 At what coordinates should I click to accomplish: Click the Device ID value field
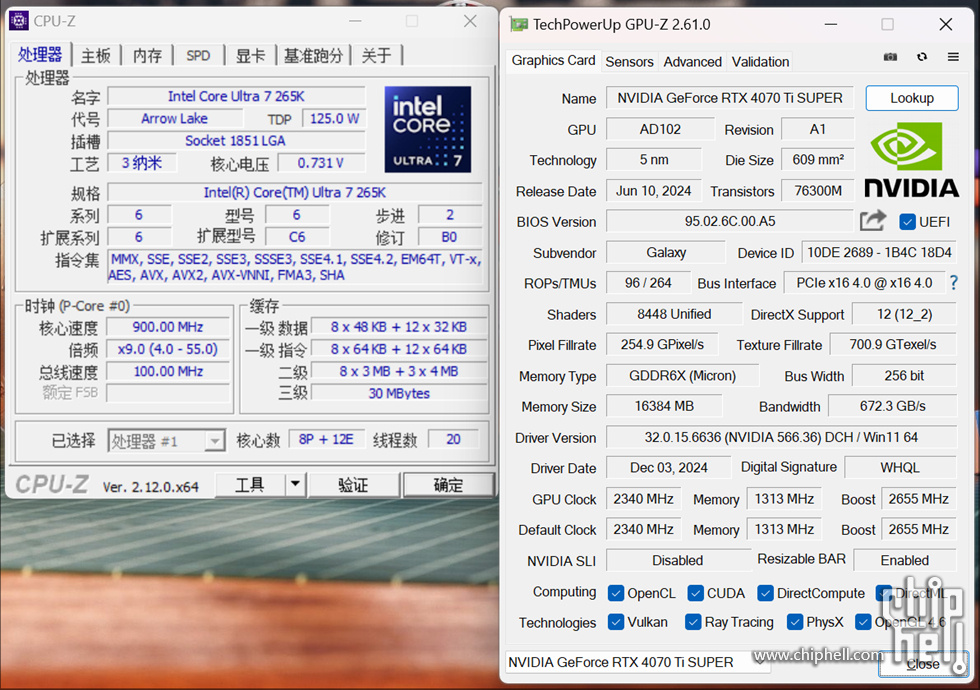pyautogui.click(x=879, y=252)
